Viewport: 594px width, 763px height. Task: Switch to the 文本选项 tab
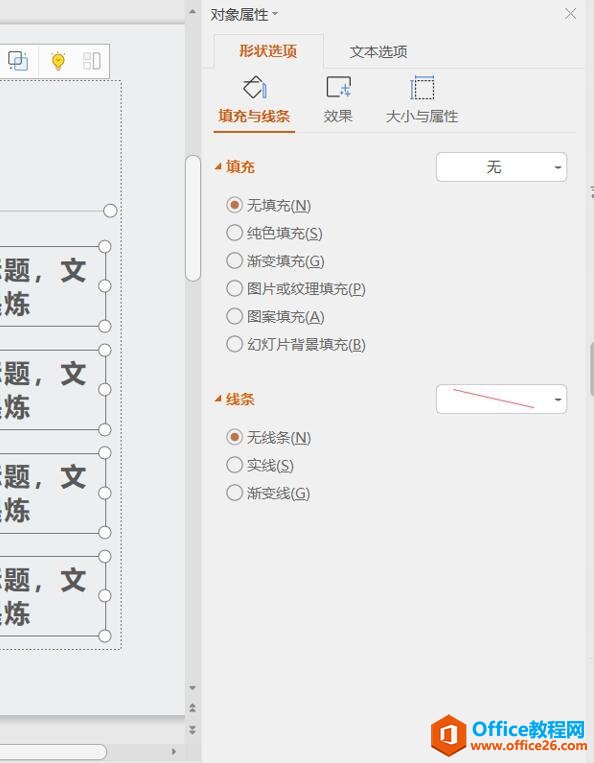point(378,52)
